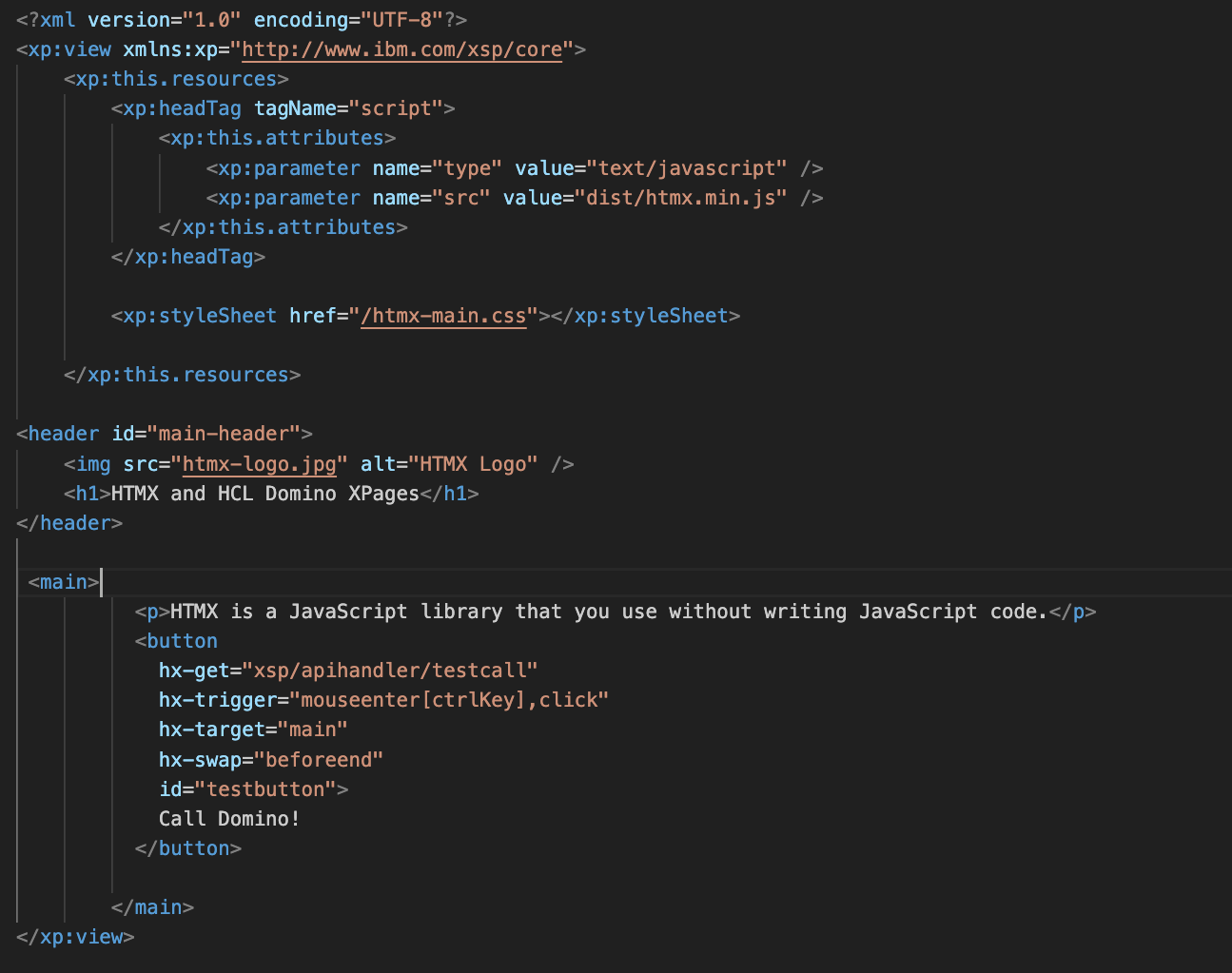Click the paragraph text about HTMX JavaScript library
This screenshot has height=973, width=1232.
click(x=609, y=612)
